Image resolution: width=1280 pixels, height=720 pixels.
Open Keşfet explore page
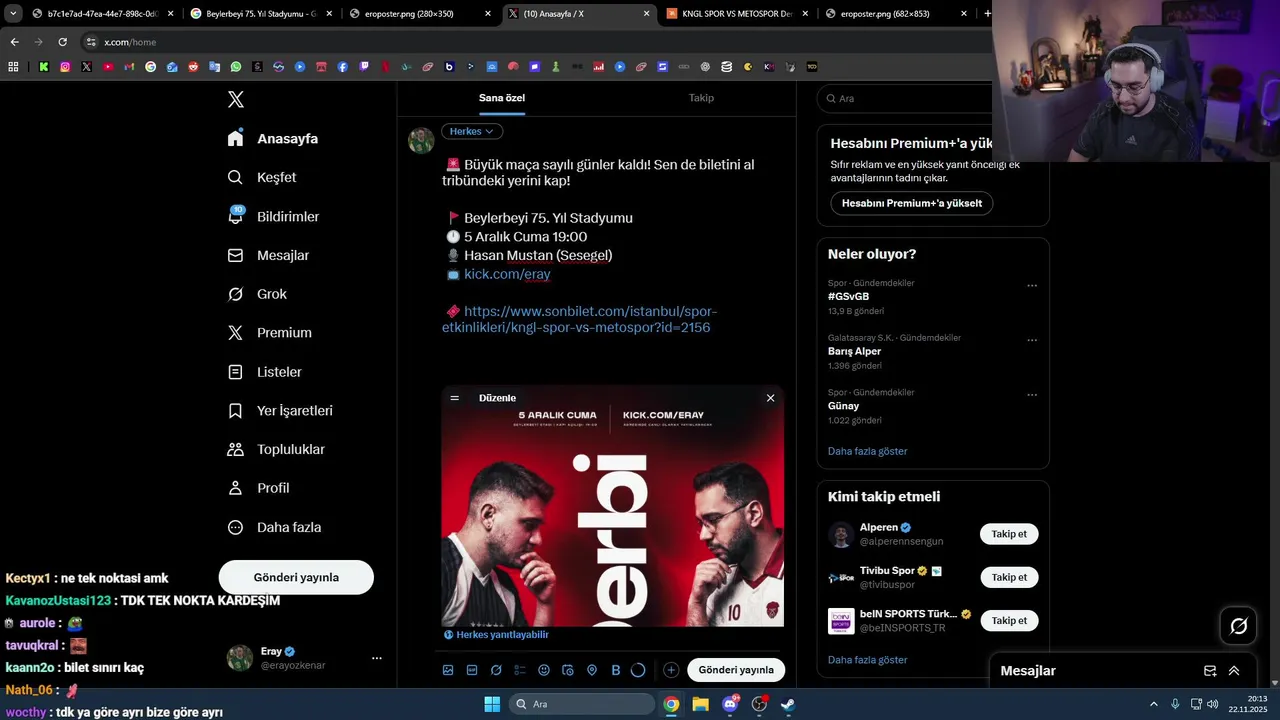point(262,177)
